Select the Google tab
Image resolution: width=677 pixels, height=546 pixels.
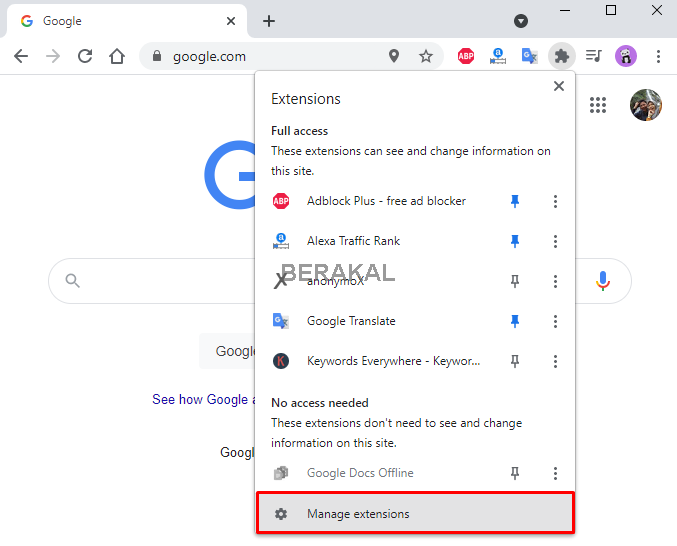pos(127,21)
